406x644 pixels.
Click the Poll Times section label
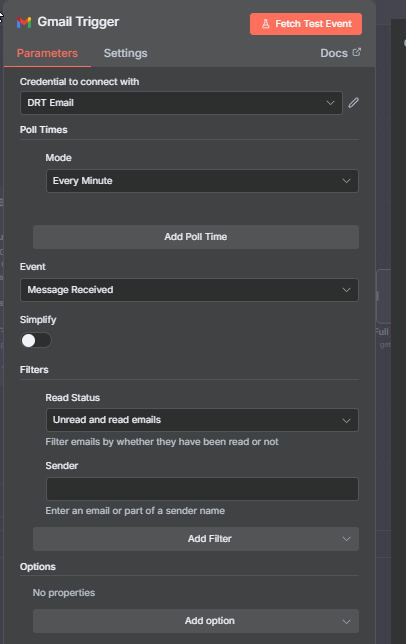coord(44,130)
